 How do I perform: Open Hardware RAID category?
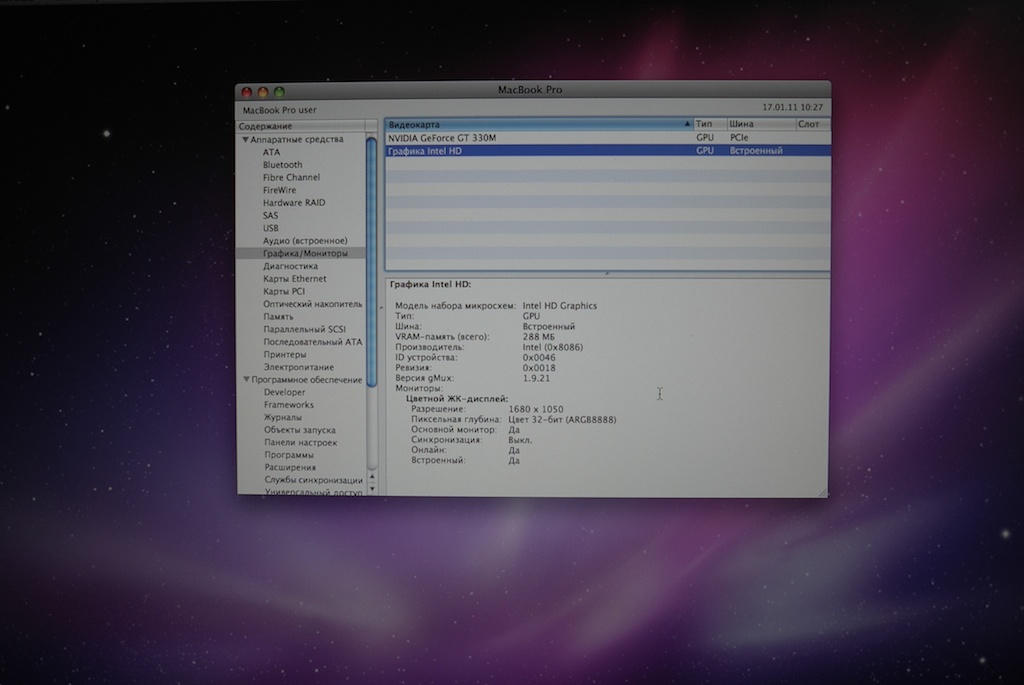click(294, 202)
